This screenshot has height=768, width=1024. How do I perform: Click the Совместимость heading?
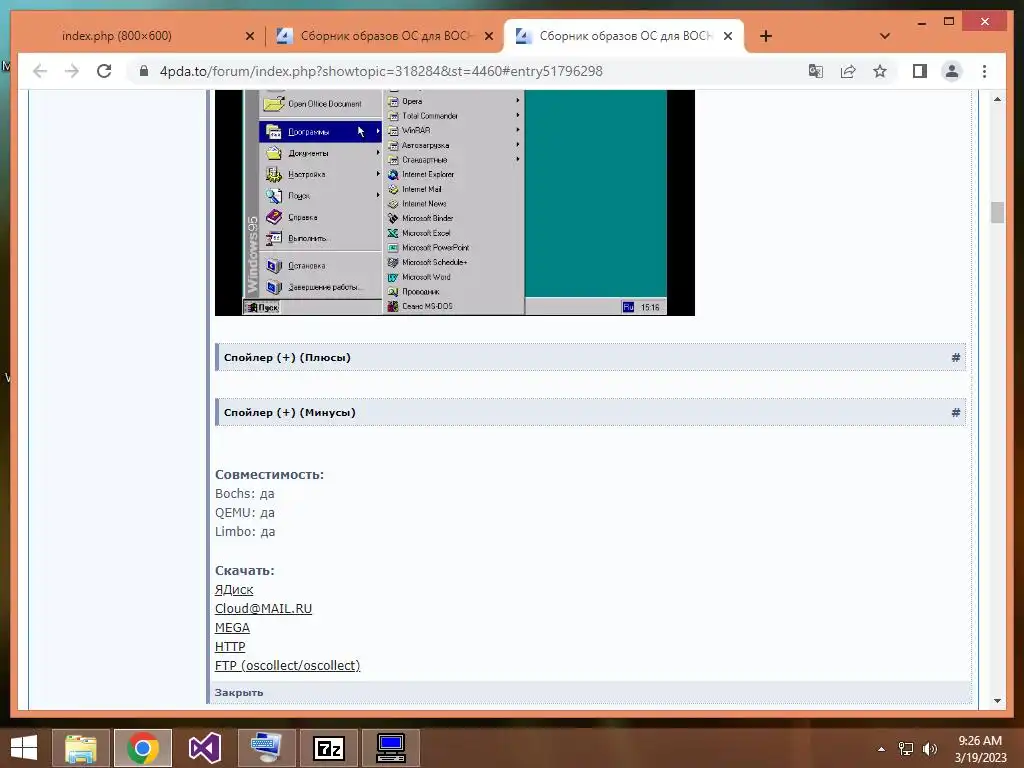[270, 475]
